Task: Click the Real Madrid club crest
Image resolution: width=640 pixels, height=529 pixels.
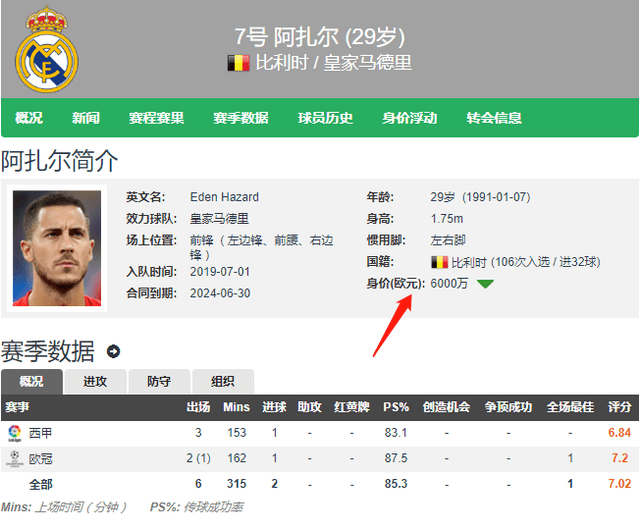Action: click(x=47, y=49)
